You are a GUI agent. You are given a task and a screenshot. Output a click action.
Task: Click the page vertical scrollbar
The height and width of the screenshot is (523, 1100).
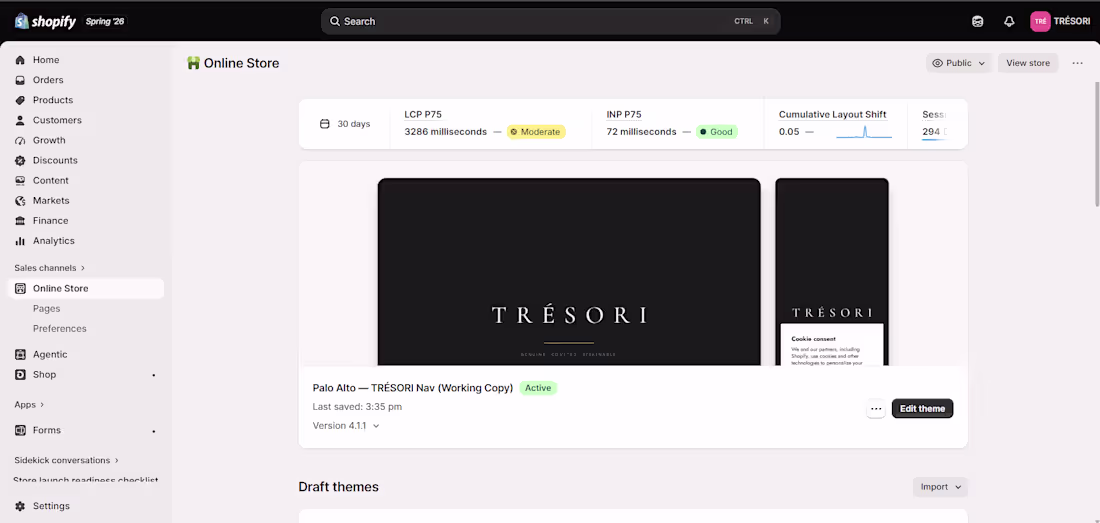pyautogui.click(x=1096, y=142)
